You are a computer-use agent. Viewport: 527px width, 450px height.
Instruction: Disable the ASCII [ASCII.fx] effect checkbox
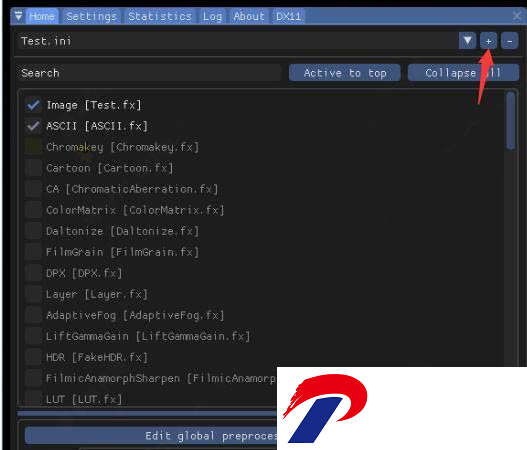(33, 126)
